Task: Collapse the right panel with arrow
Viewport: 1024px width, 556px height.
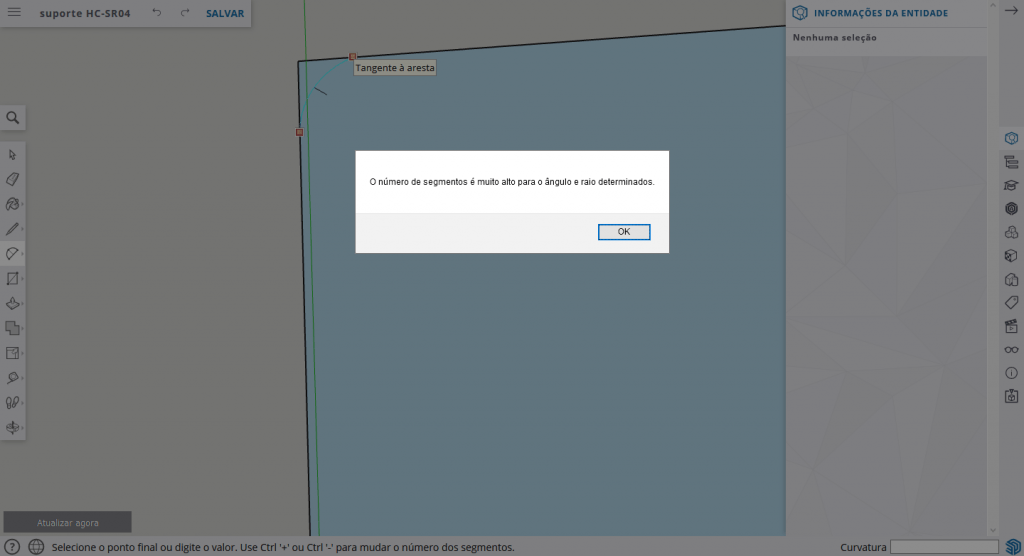Action: coord(1011,10)
